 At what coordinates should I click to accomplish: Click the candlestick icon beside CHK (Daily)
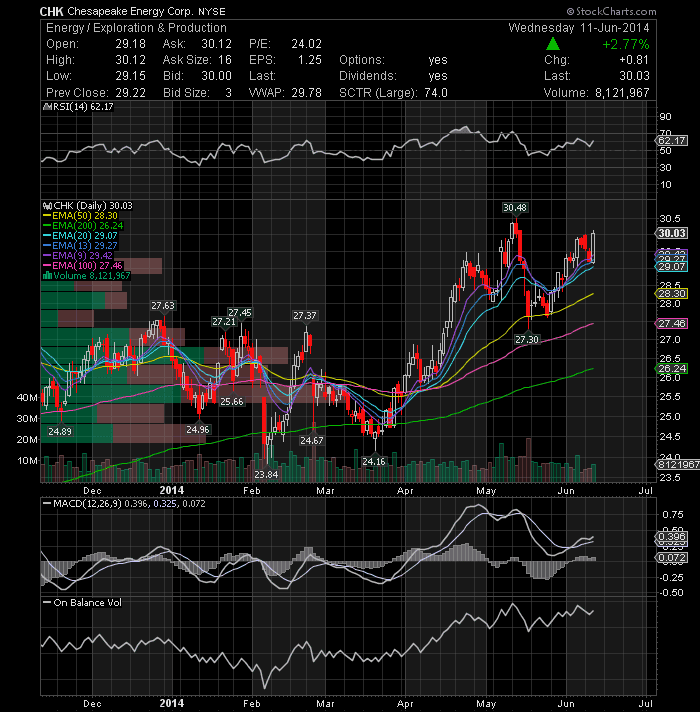tap(47, 206)
